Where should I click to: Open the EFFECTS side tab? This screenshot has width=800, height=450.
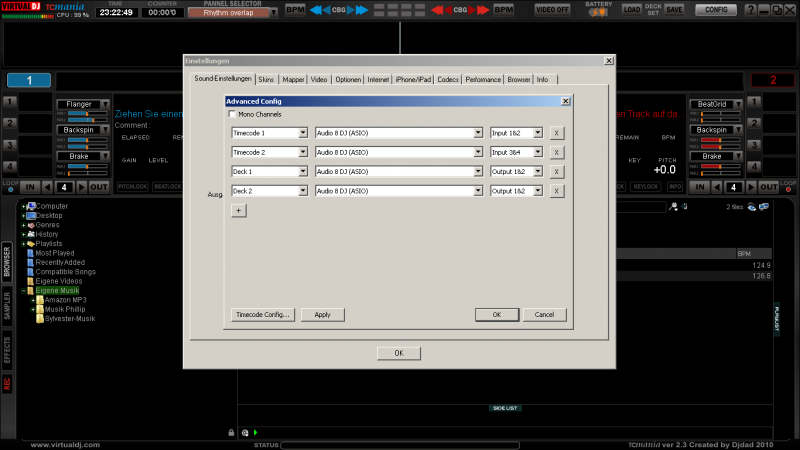[x=7, y=351]
